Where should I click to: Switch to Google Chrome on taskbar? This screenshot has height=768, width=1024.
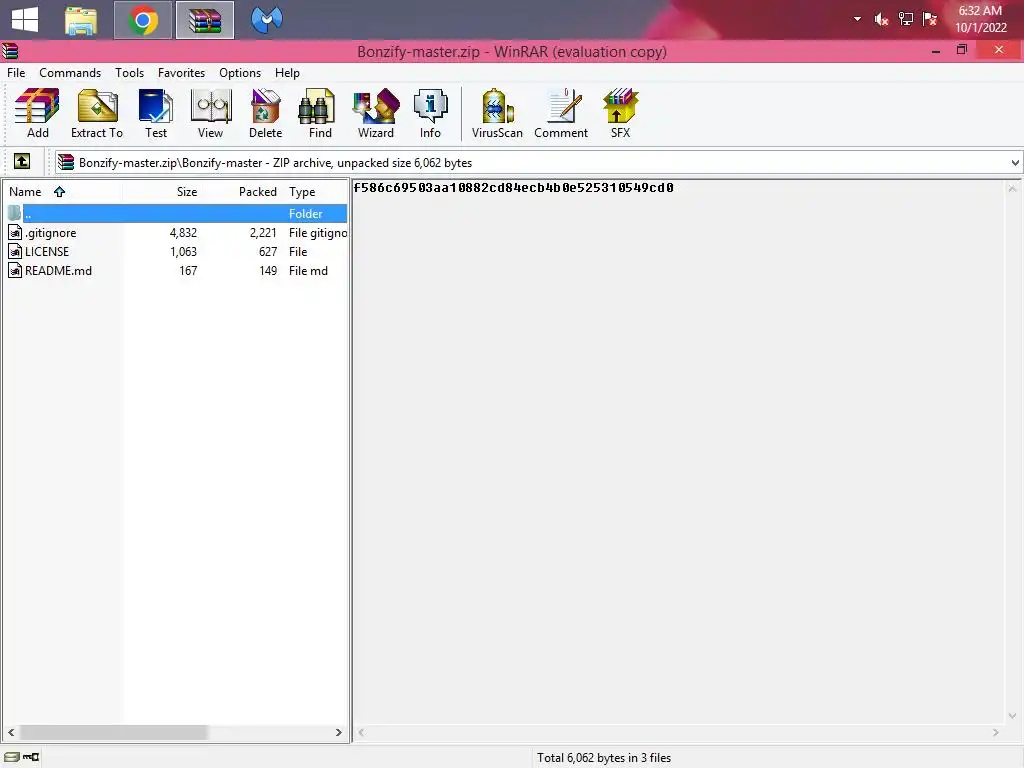point(143,20)
